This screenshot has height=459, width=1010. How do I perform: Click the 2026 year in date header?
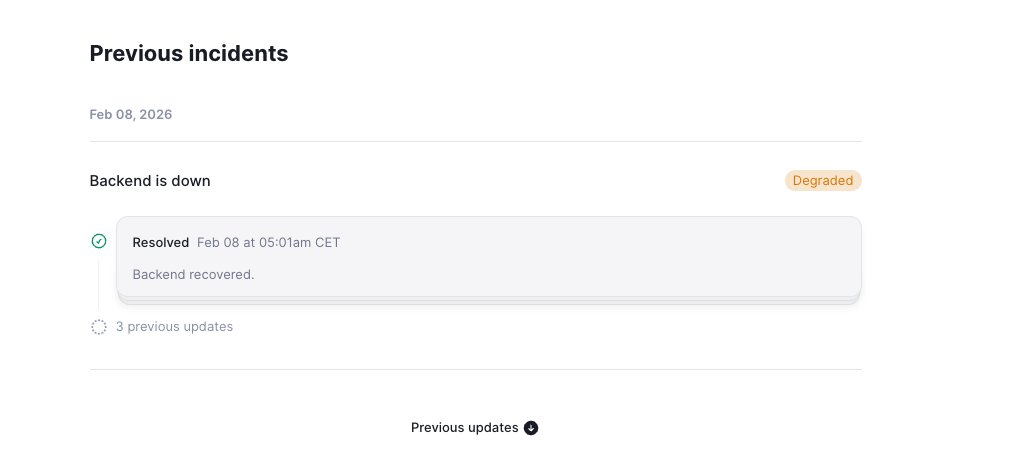click(x=155, y=115)
